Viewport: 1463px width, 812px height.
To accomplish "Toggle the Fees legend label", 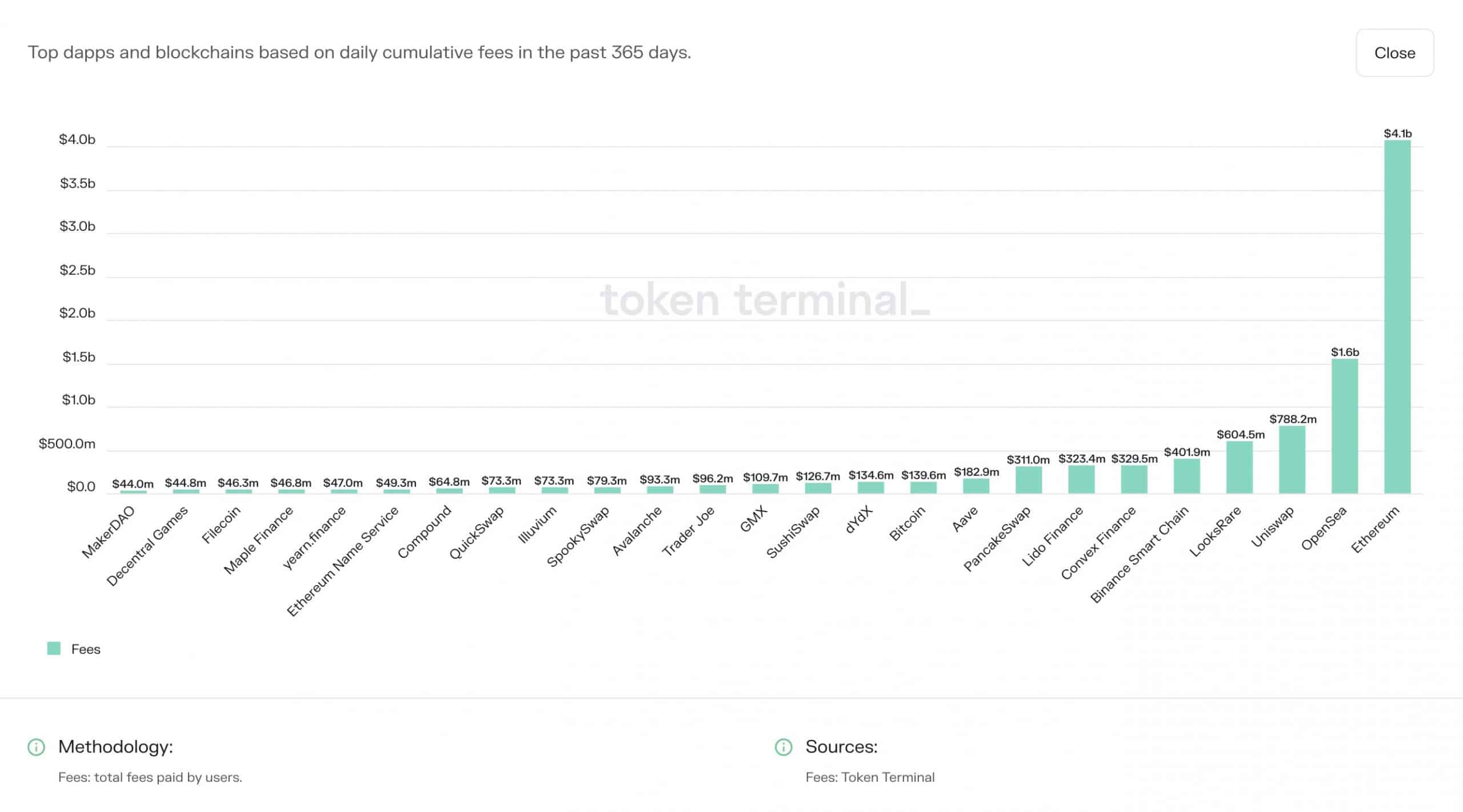I will 86,649.
